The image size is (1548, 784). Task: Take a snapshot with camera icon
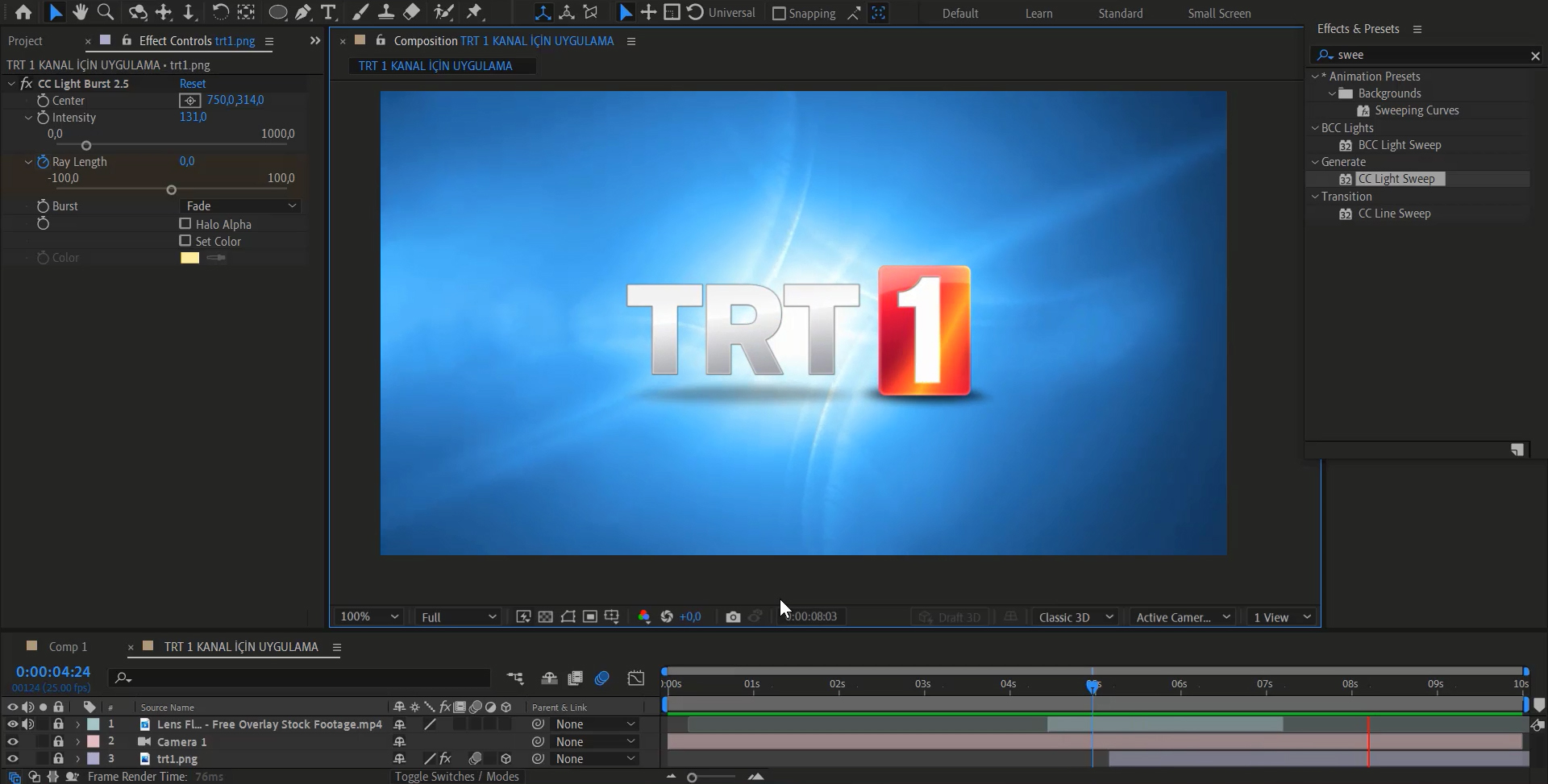point(732,616)
